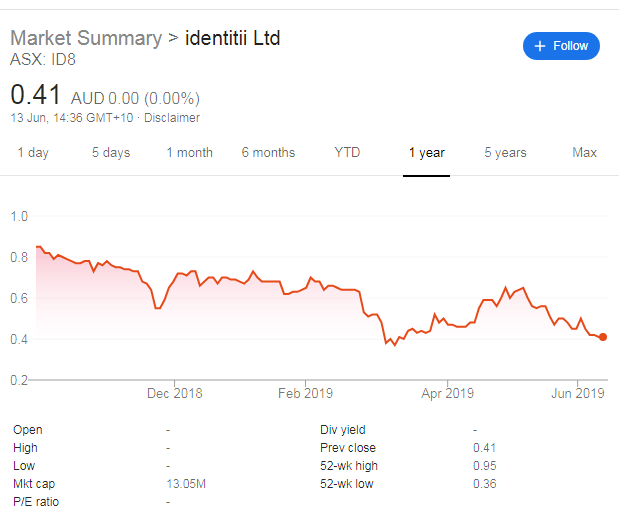The height and width of the screenshot is (512, 619).
Task: Click the Mkt cap value 13.05M
Action: [187, 484]
